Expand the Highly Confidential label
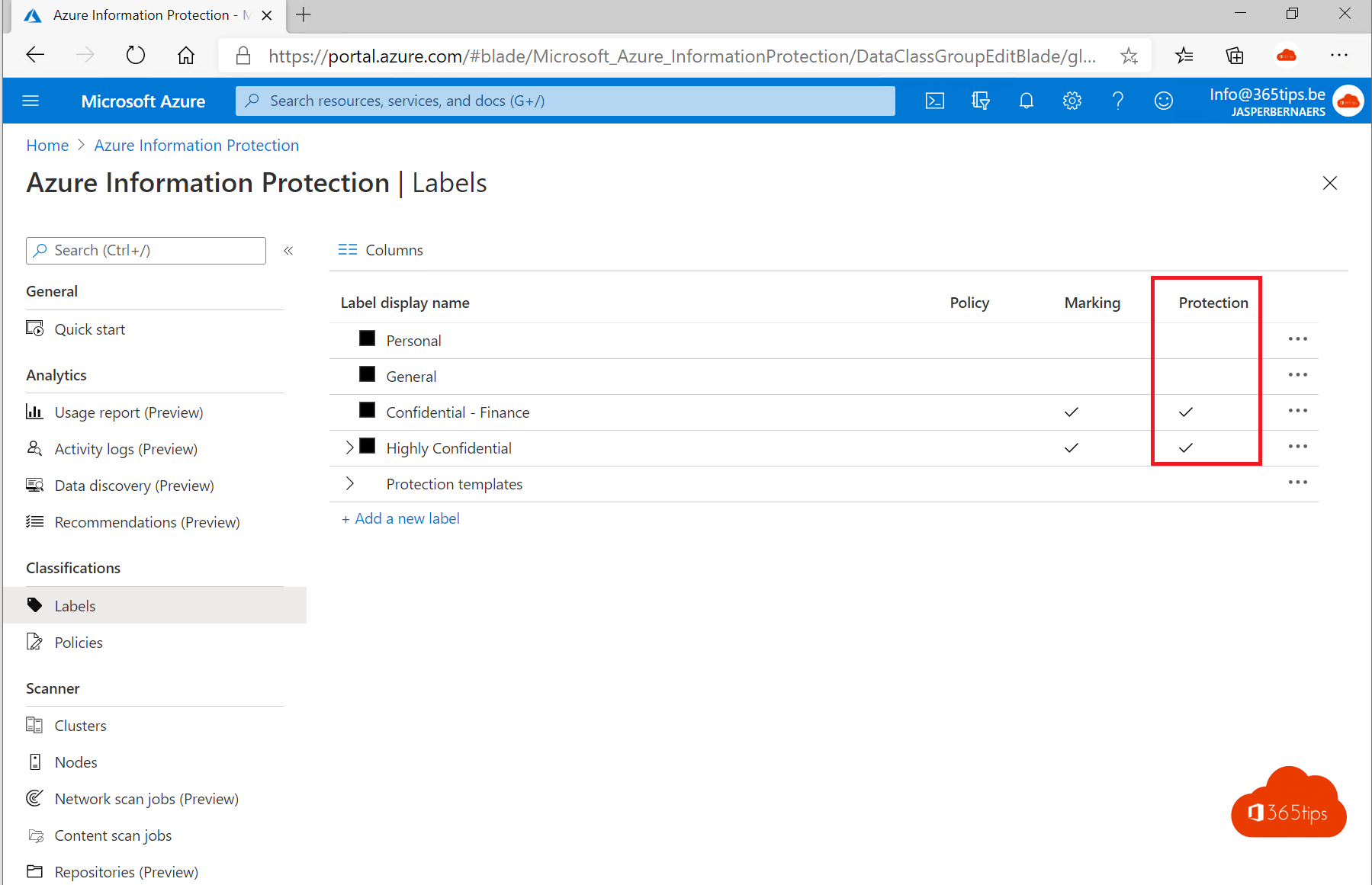The width and height of the screenshot is (1372, 885). (x=349, y=447)
